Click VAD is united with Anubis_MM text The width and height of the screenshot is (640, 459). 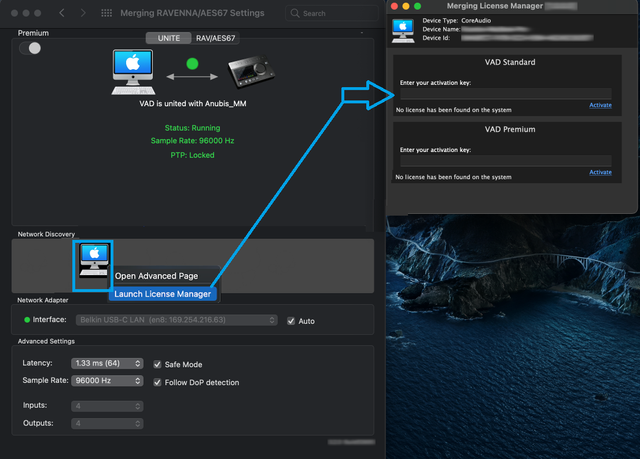pos(193,104)
